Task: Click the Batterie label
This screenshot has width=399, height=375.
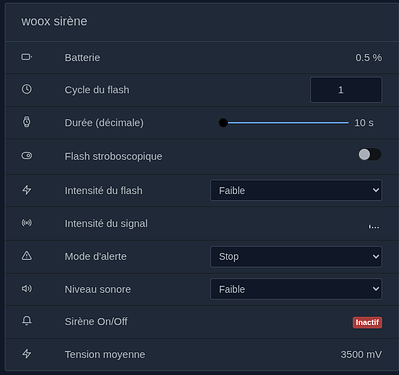Action: coord(82,58)
